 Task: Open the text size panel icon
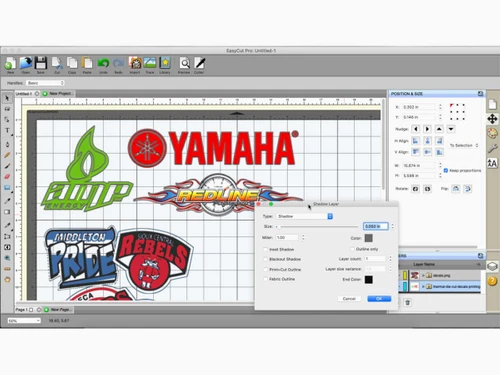pos(492,163)
